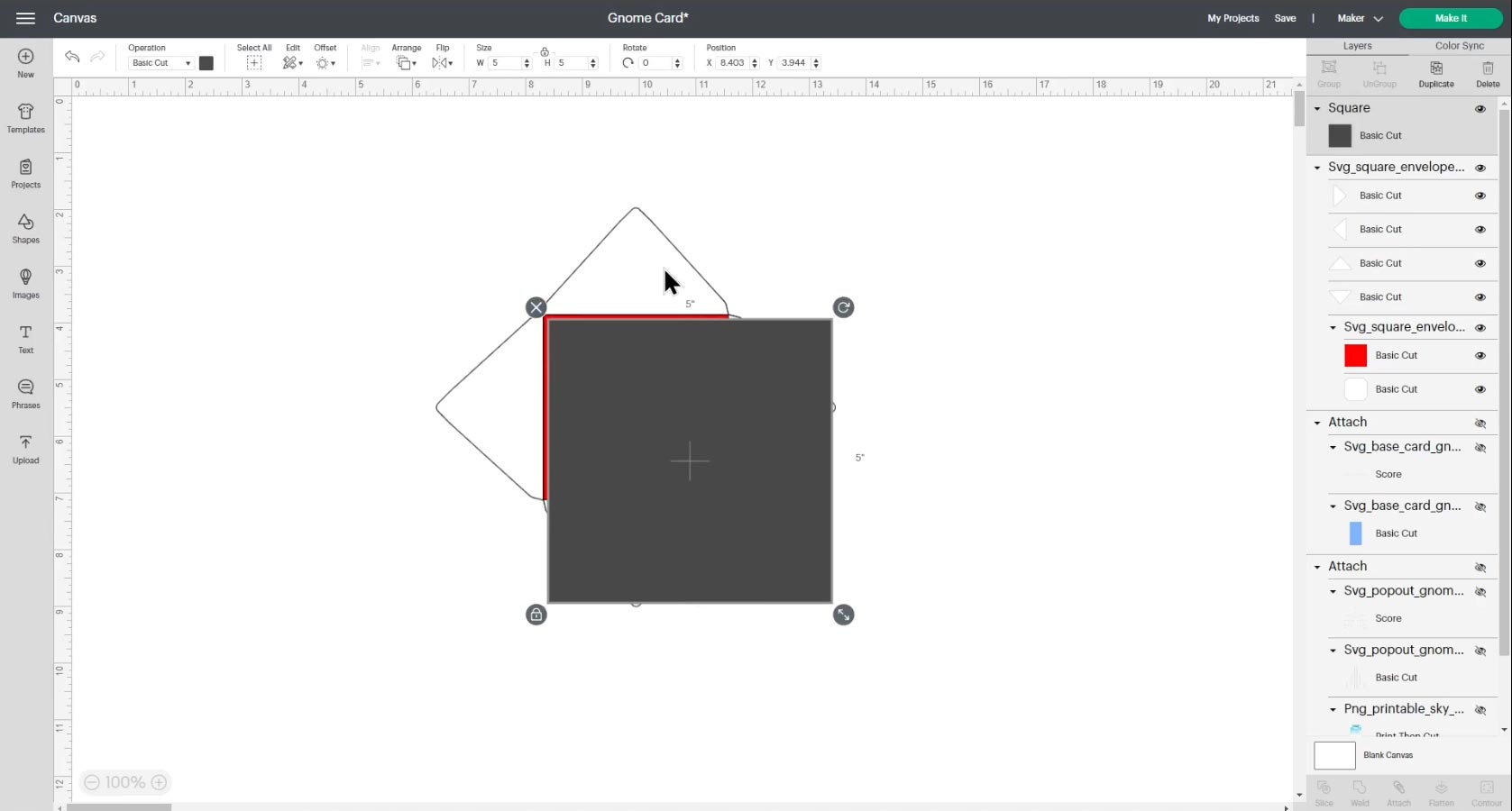
Task: Click the Weld icon at the bottom
Action: tap(1359, 790)
